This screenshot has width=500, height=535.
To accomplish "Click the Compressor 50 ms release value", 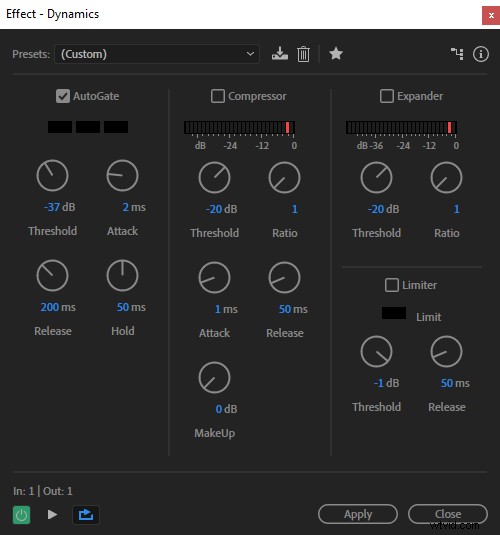I will (x=293, y=309).
